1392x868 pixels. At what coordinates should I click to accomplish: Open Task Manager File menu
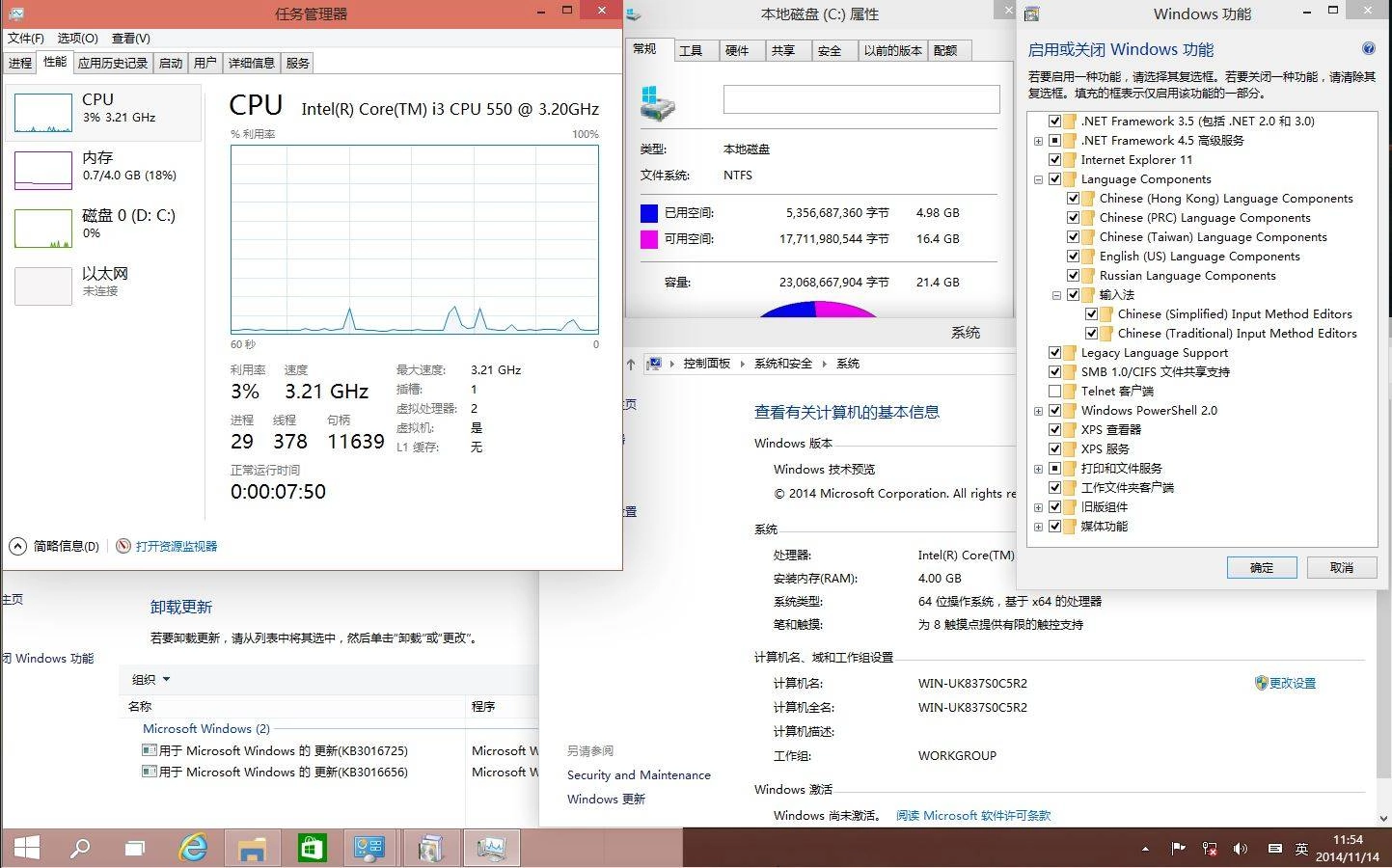pyautogui.click(x=26, y=39)
